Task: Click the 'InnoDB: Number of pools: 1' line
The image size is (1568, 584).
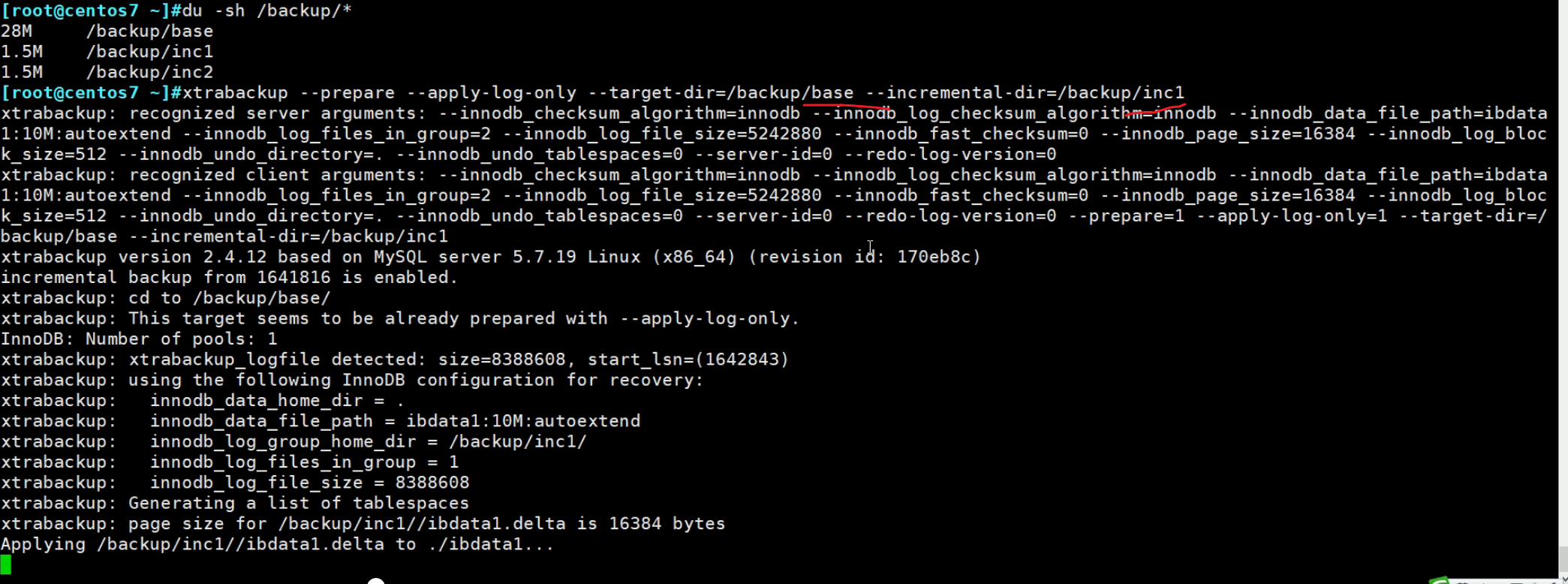Action: click(x=139, y=339)
